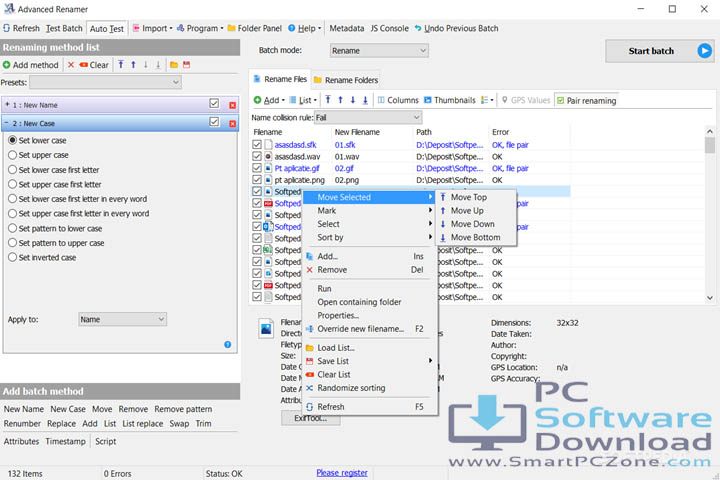
Task: Move file to top in file list toolbar
Action: tap(328, 100)
